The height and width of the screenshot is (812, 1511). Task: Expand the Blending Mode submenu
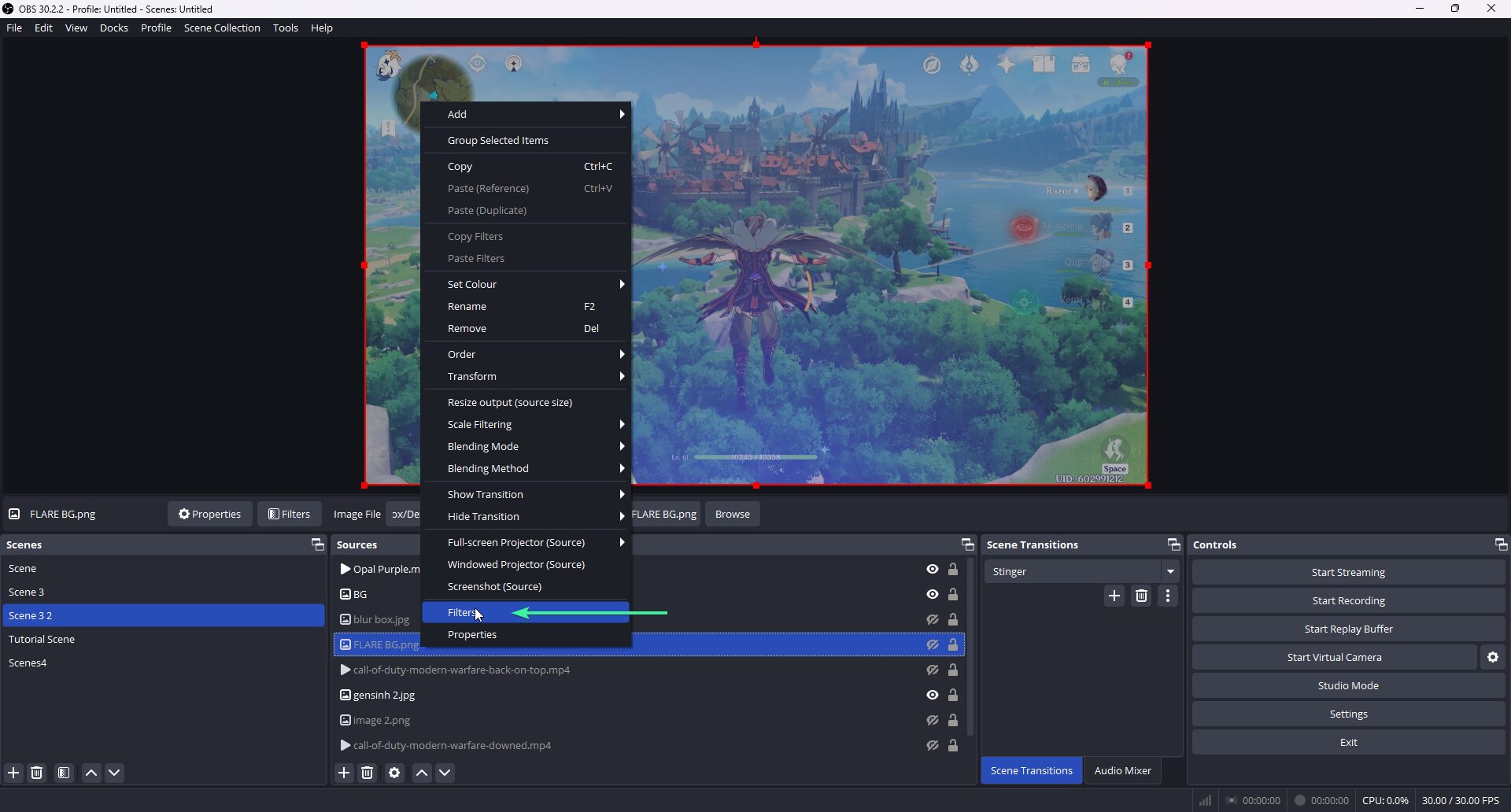(x=526, y=446)
